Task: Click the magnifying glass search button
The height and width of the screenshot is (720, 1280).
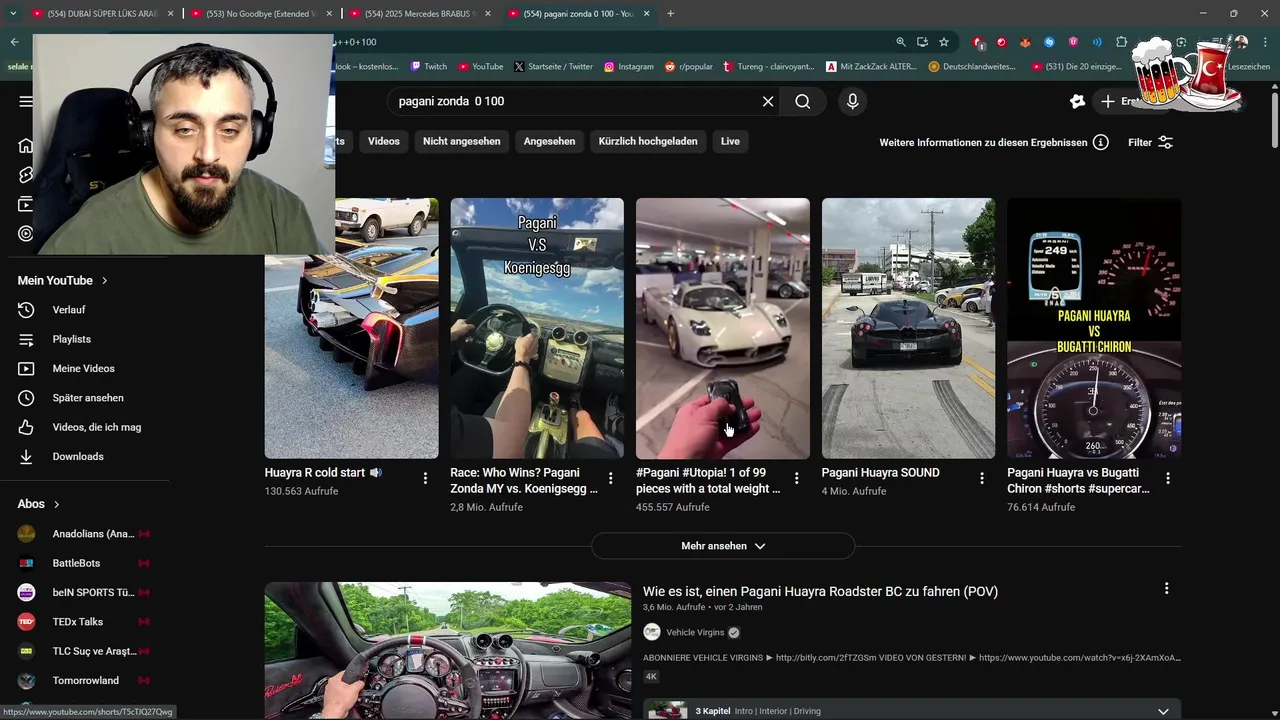Action: 803,101
